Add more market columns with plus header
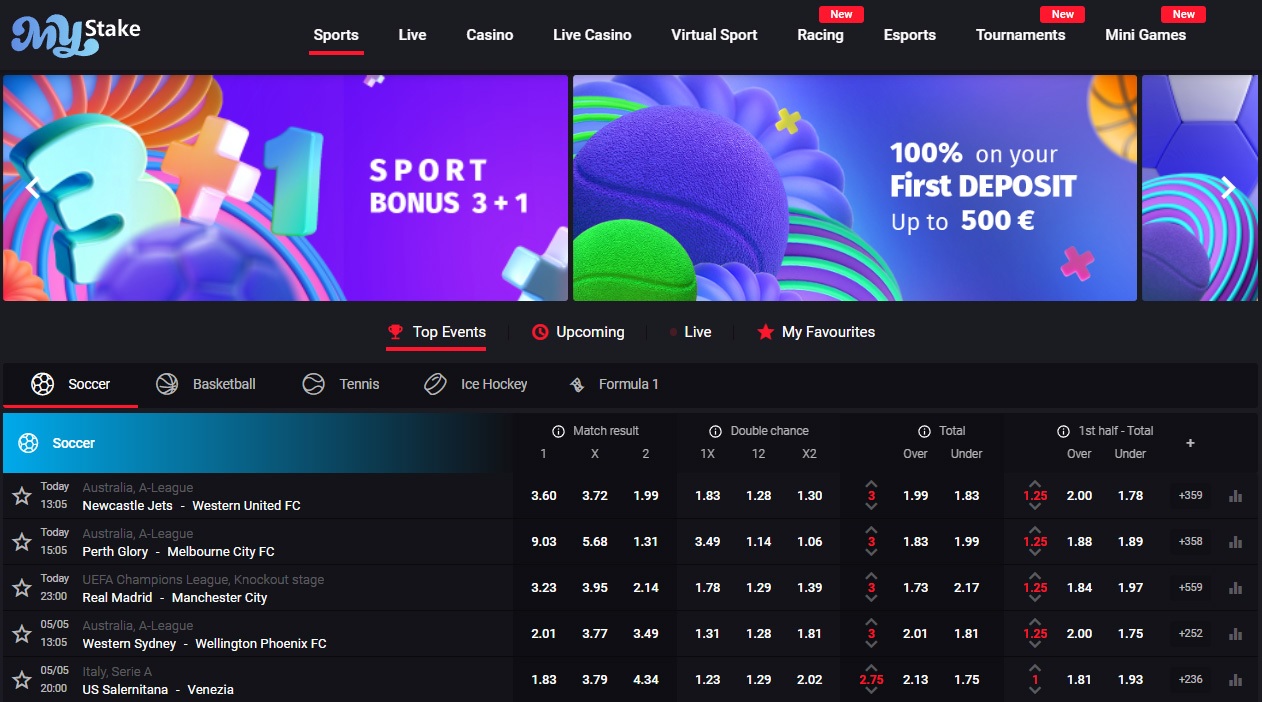The image size is (1262, 702). [x=1190, y=443]
